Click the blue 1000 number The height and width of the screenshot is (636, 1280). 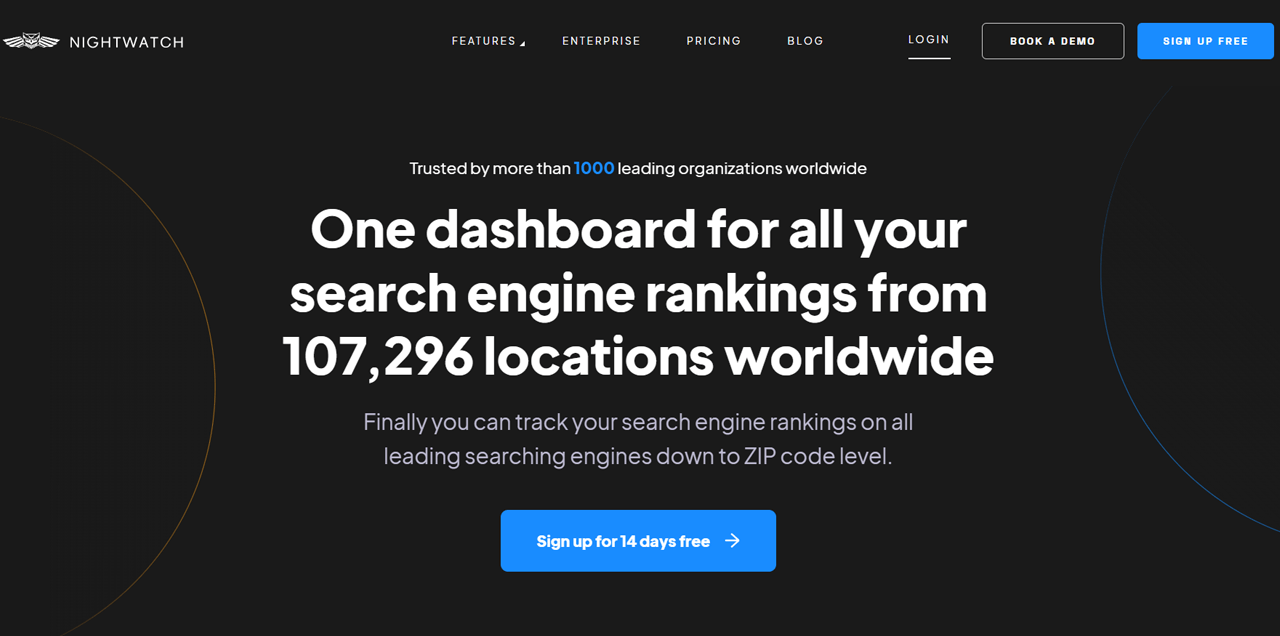[x=594, y=168]
